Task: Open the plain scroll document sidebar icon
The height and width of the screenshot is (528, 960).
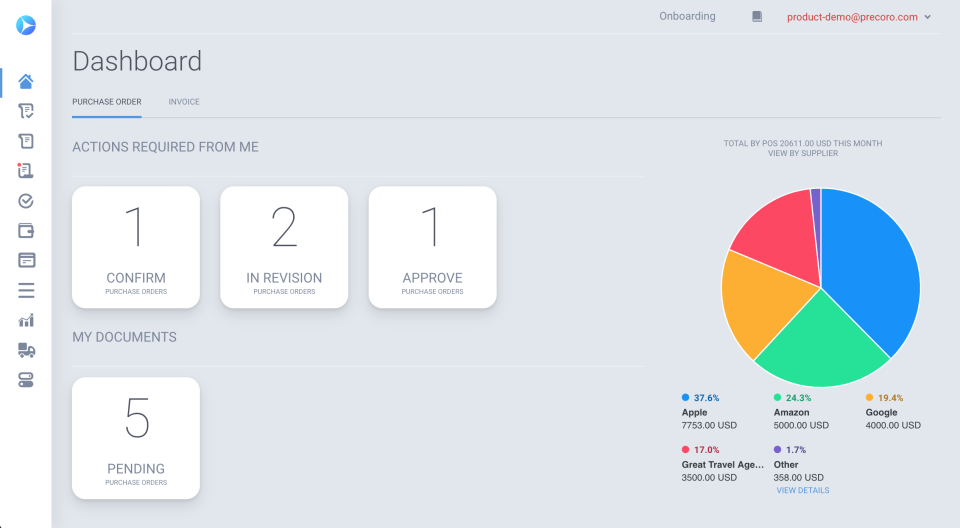Action: click(x=26, y=141)
